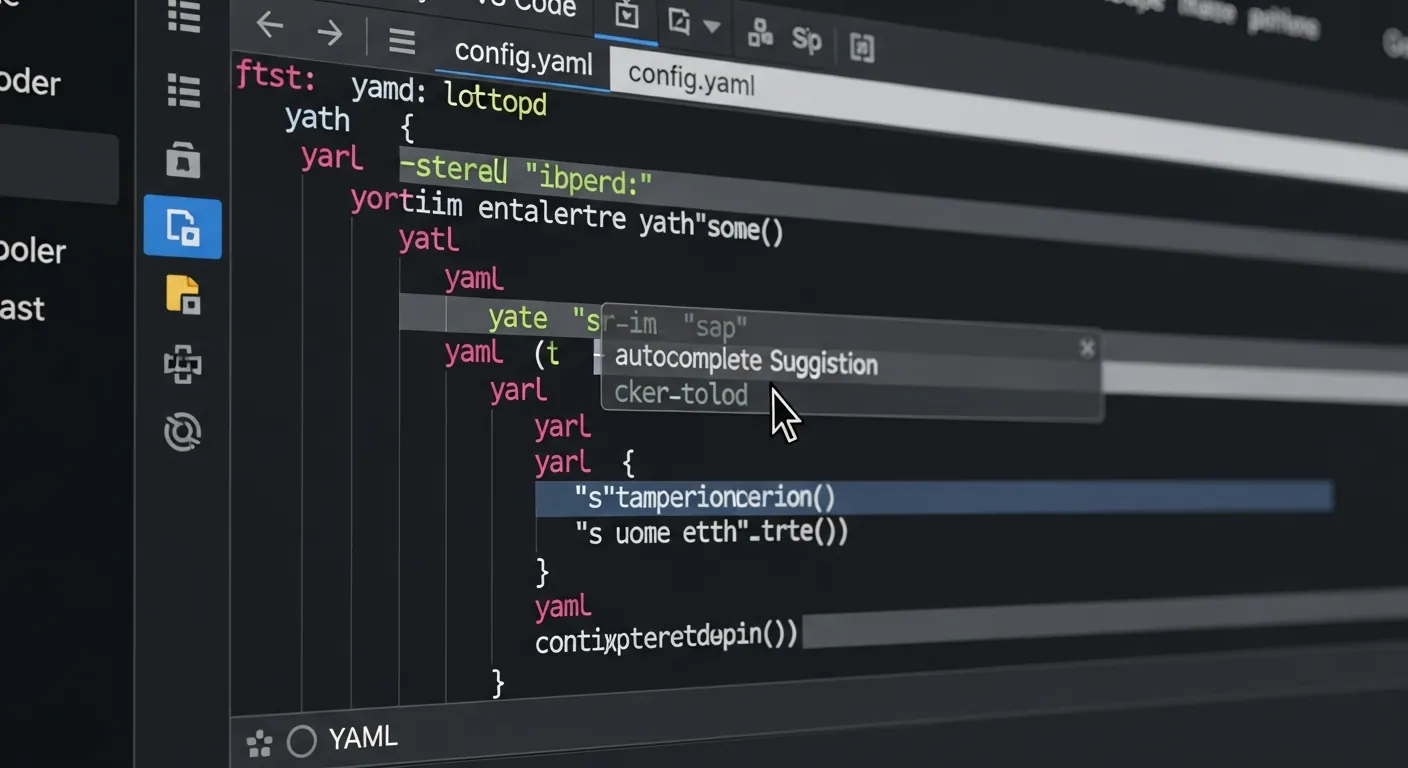Switch to the config.yaml tab
Screen dimensions: 1408x768
pyautogui.click(x=522, y=62)
